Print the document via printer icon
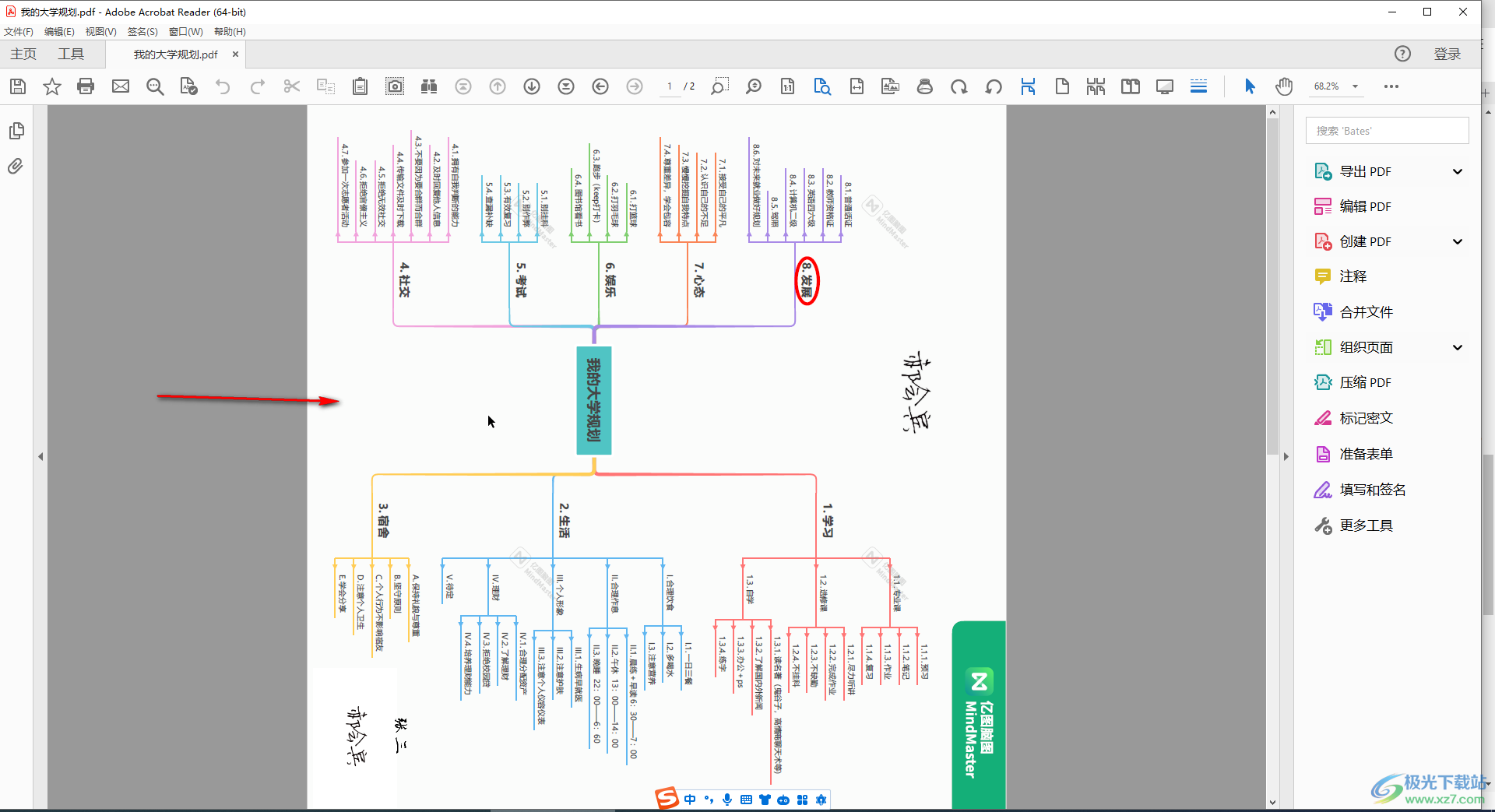The image size is (1495, 812). (86, 86)
